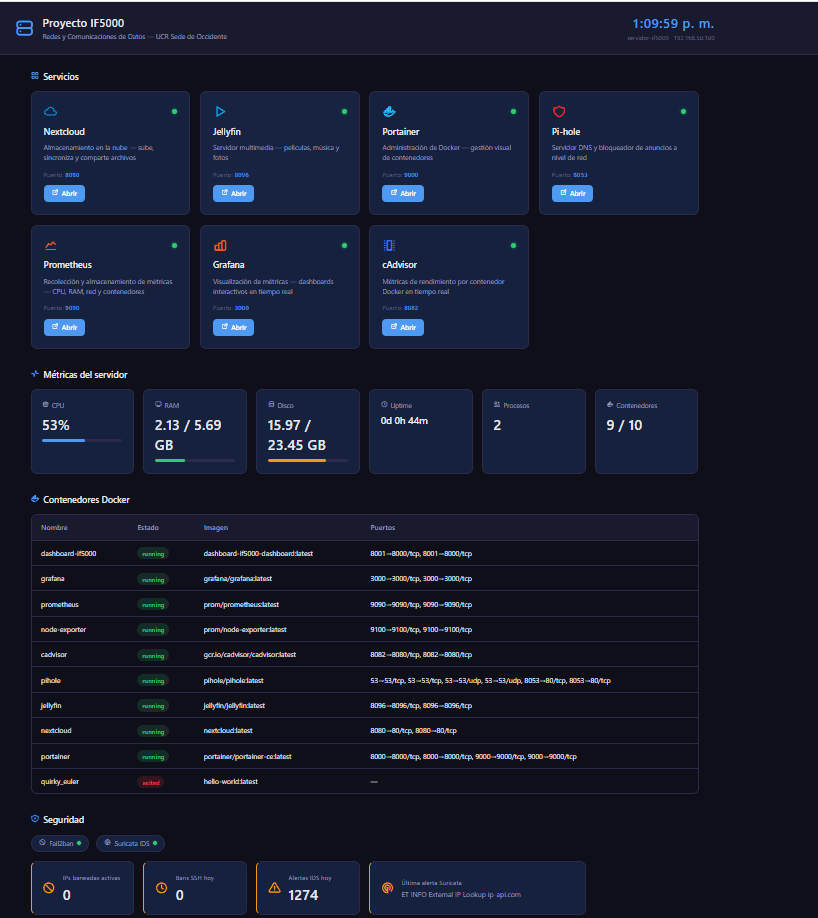Open Pi-hole with its Abrir button

pyautogui.click(x=572, y=193)
